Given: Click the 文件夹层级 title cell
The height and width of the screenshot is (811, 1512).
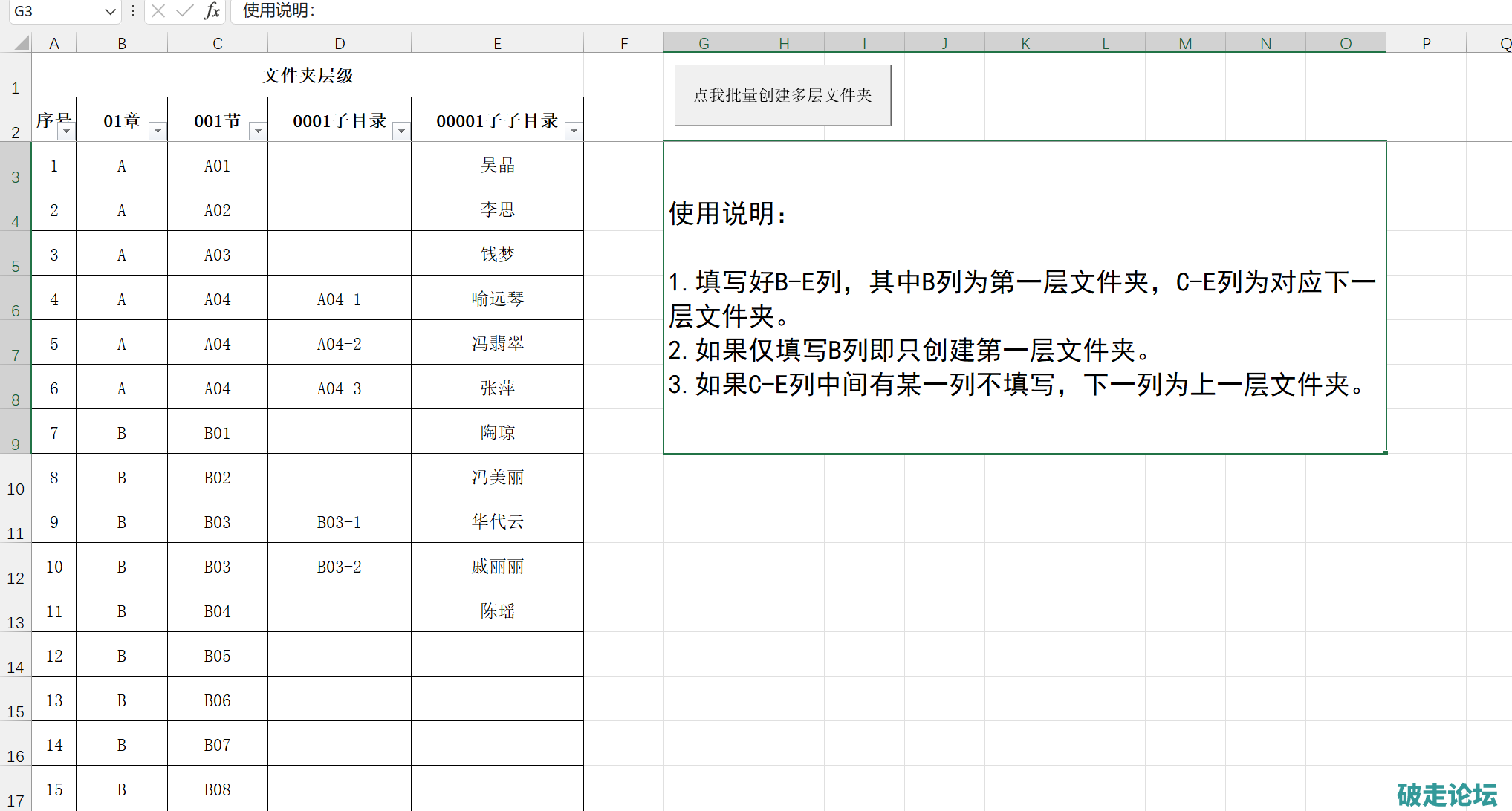Looking at the screenshot, I should (x=308, y=75).
